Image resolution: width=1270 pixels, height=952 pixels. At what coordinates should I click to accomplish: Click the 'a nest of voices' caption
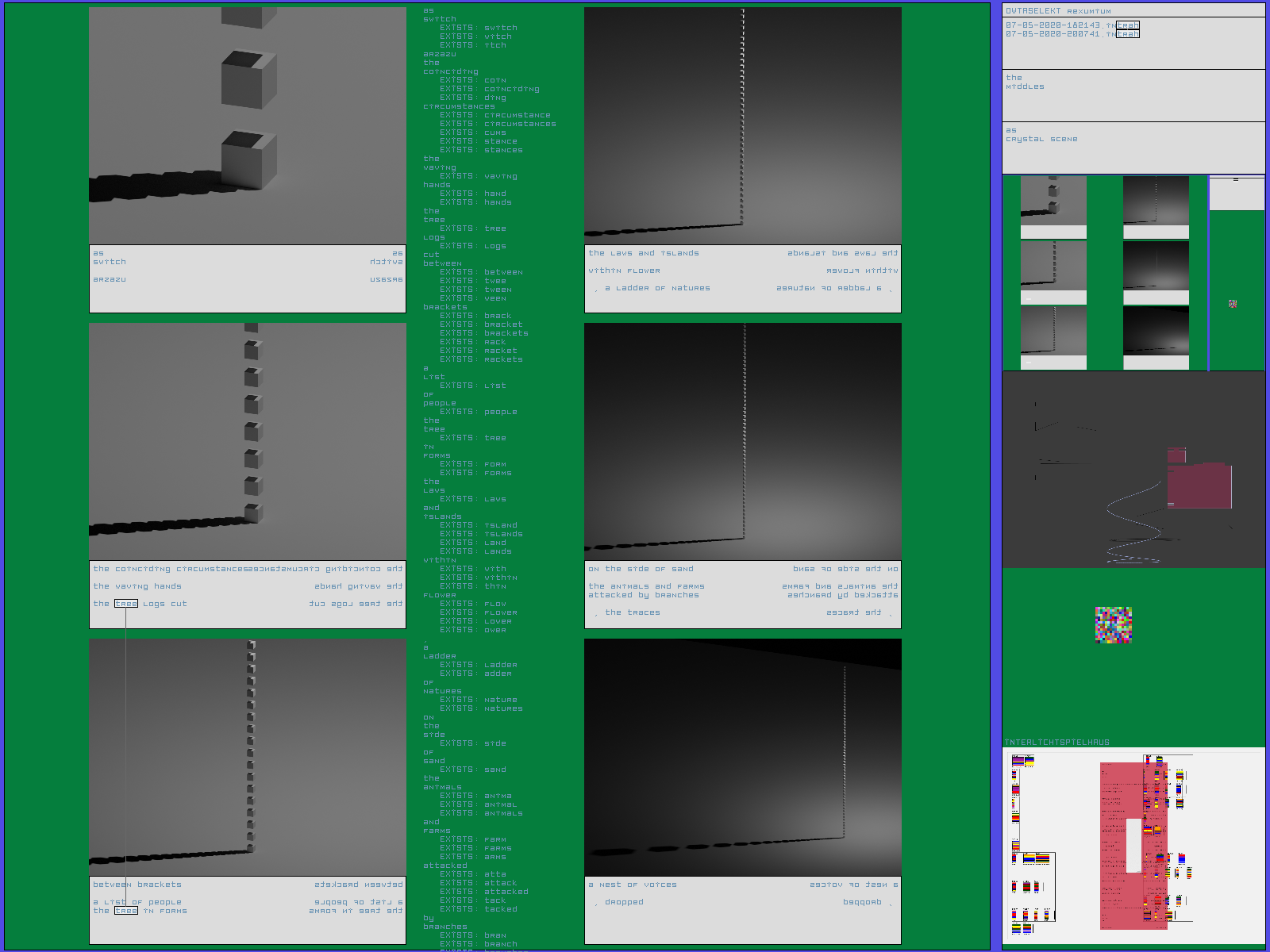(x=633, y=885)
